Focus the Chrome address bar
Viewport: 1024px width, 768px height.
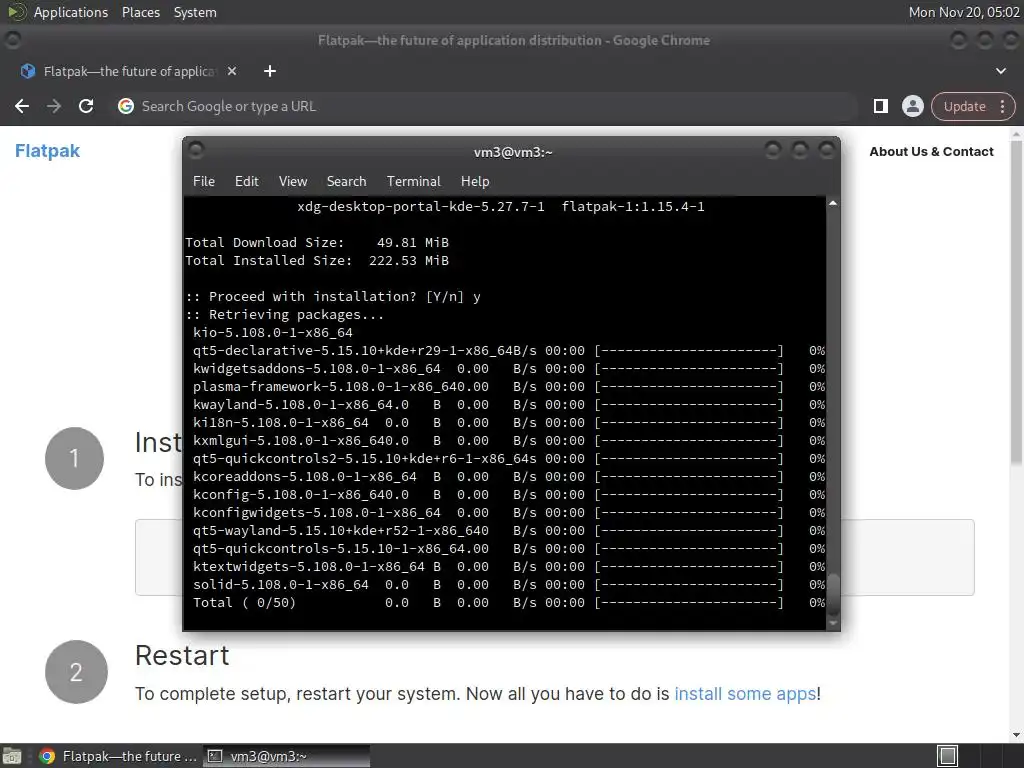(483, 106)
